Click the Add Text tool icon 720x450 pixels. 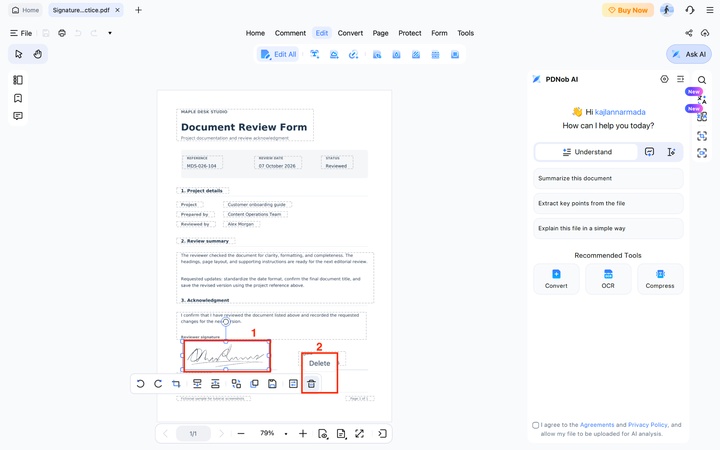315,54
